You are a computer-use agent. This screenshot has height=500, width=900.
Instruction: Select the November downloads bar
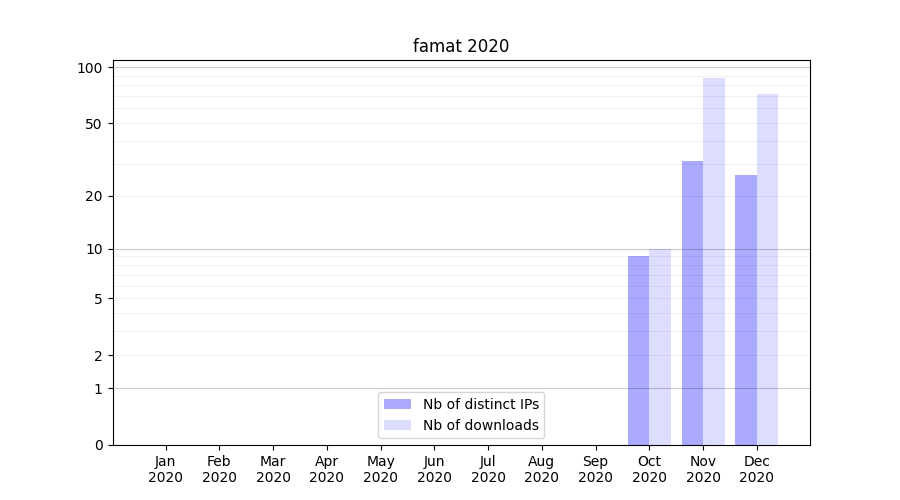714,261
